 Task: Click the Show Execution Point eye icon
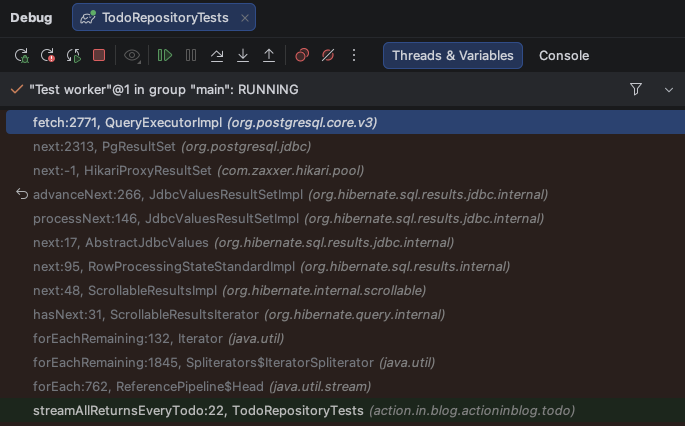point(132,55)
